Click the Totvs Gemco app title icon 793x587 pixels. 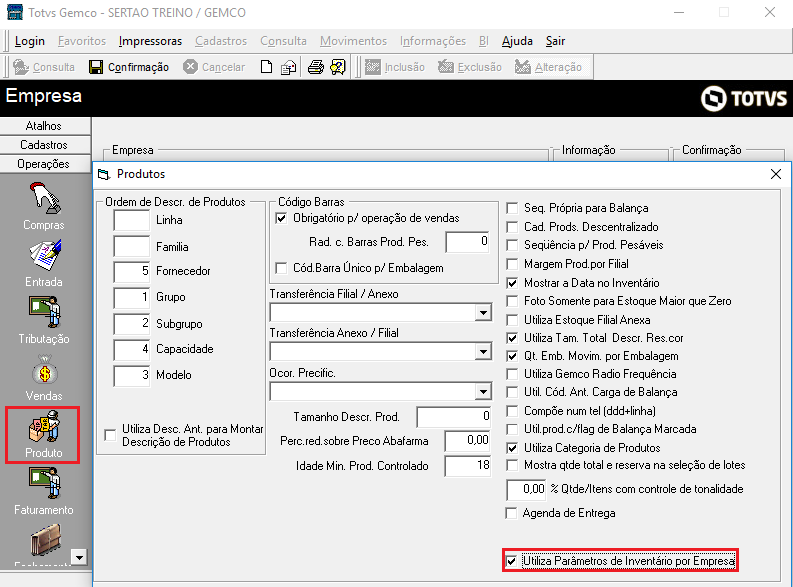tap(15, 12)
